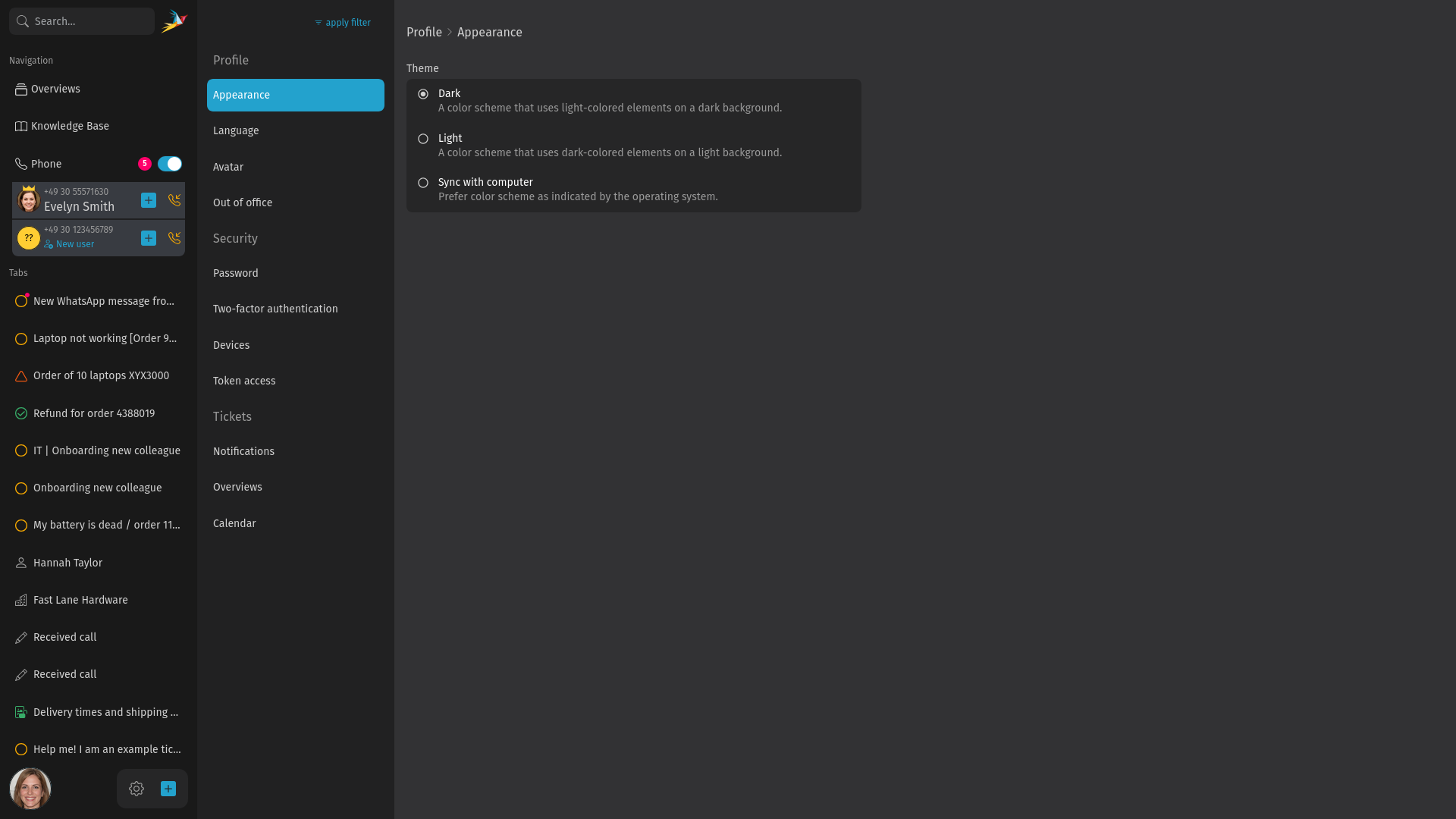Toggle the Phone availability switch
Image resolution: width=1456 pixels, height=819 pixels.
click(170, 164)
